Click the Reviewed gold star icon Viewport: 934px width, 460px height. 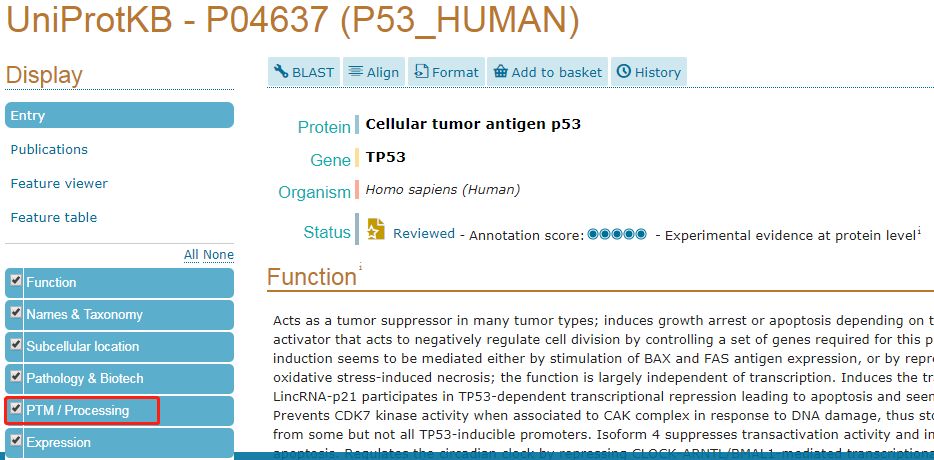tap(376, 229)
